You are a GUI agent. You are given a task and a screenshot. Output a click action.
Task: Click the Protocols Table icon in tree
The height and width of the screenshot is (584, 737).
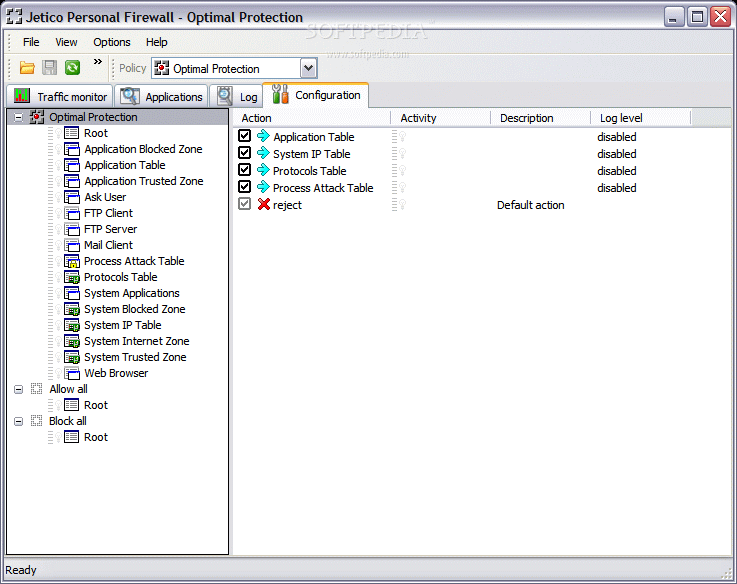[x=71, y=277]
